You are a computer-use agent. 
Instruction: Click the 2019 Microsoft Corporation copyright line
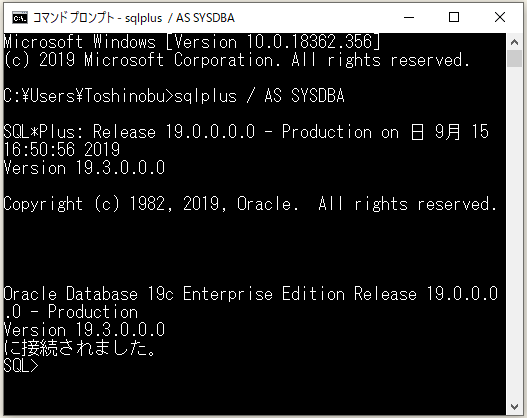point(237,60)
